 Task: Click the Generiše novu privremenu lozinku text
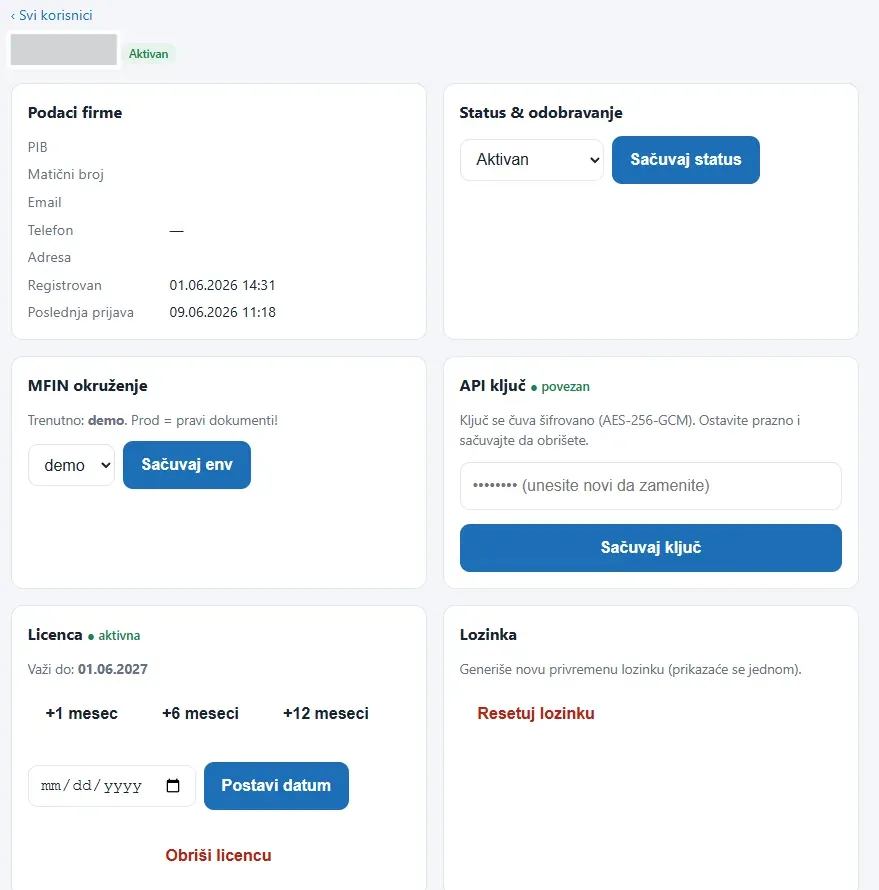(x=630, y=670)
